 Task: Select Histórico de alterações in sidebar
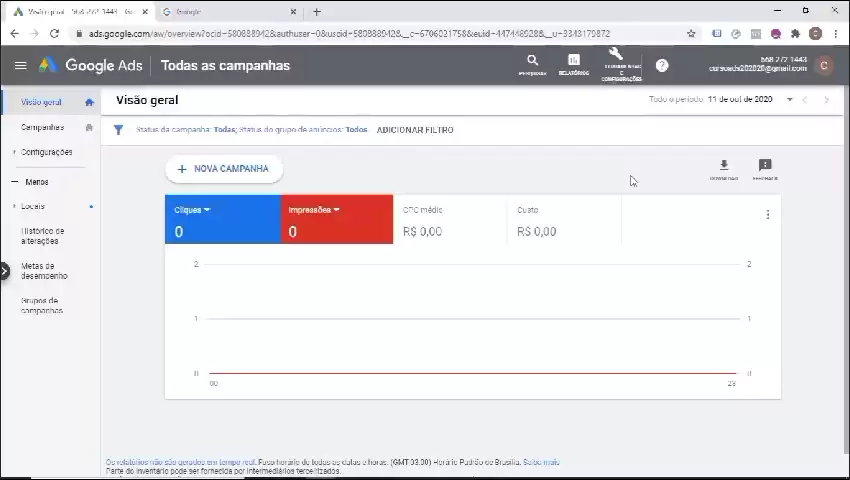(x=43, y=236)
